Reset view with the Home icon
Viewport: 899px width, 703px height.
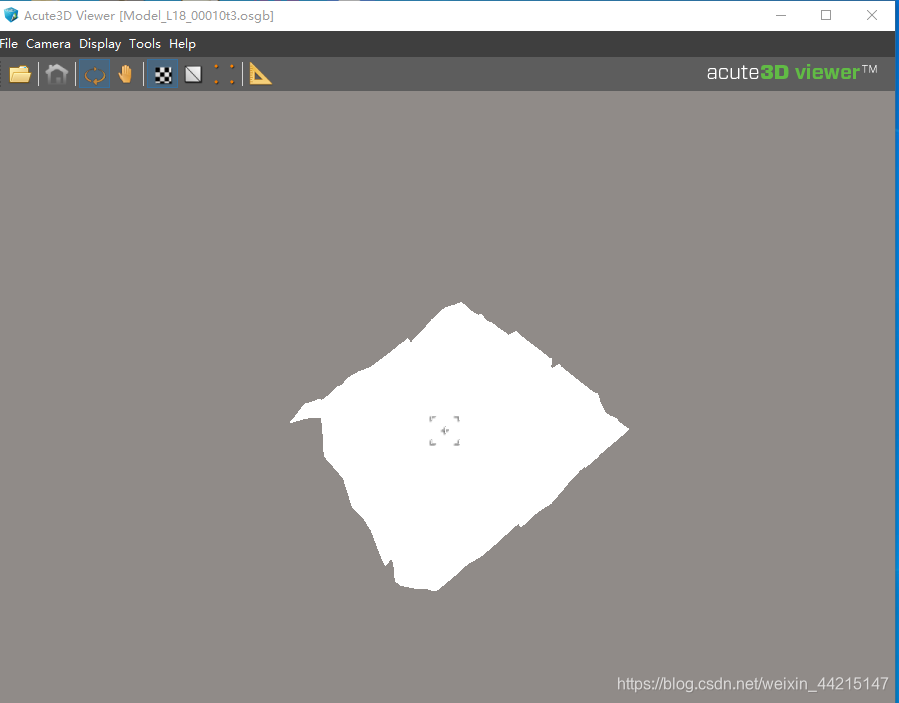pyautogui.click(x=57, y=74)
